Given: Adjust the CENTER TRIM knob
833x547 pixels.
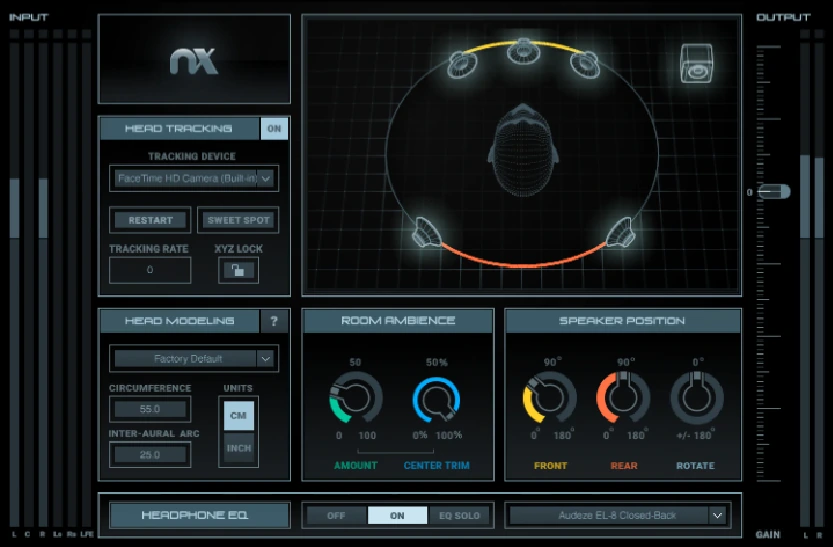Looking at the screenshot, I should (437, 398).
